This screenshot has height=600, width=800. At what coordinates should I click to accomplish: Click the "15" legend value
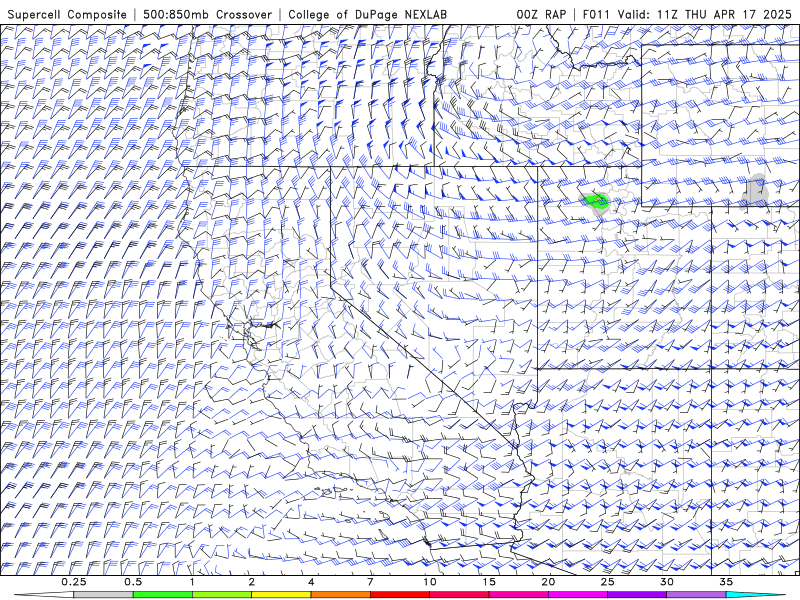[x=489, y=582]
